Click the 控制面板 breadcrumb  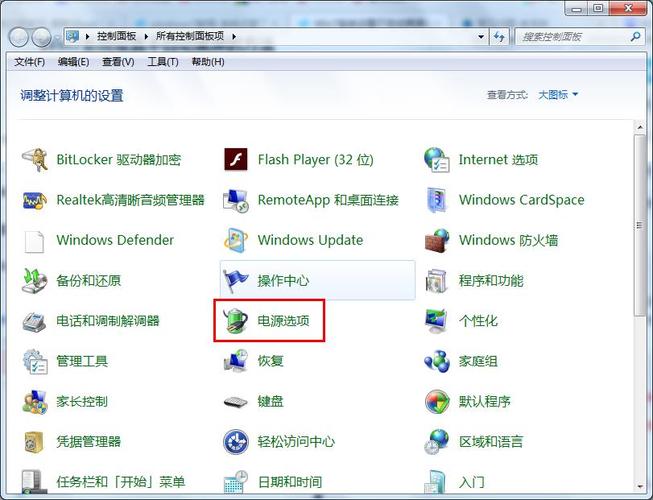coord(117,37)
